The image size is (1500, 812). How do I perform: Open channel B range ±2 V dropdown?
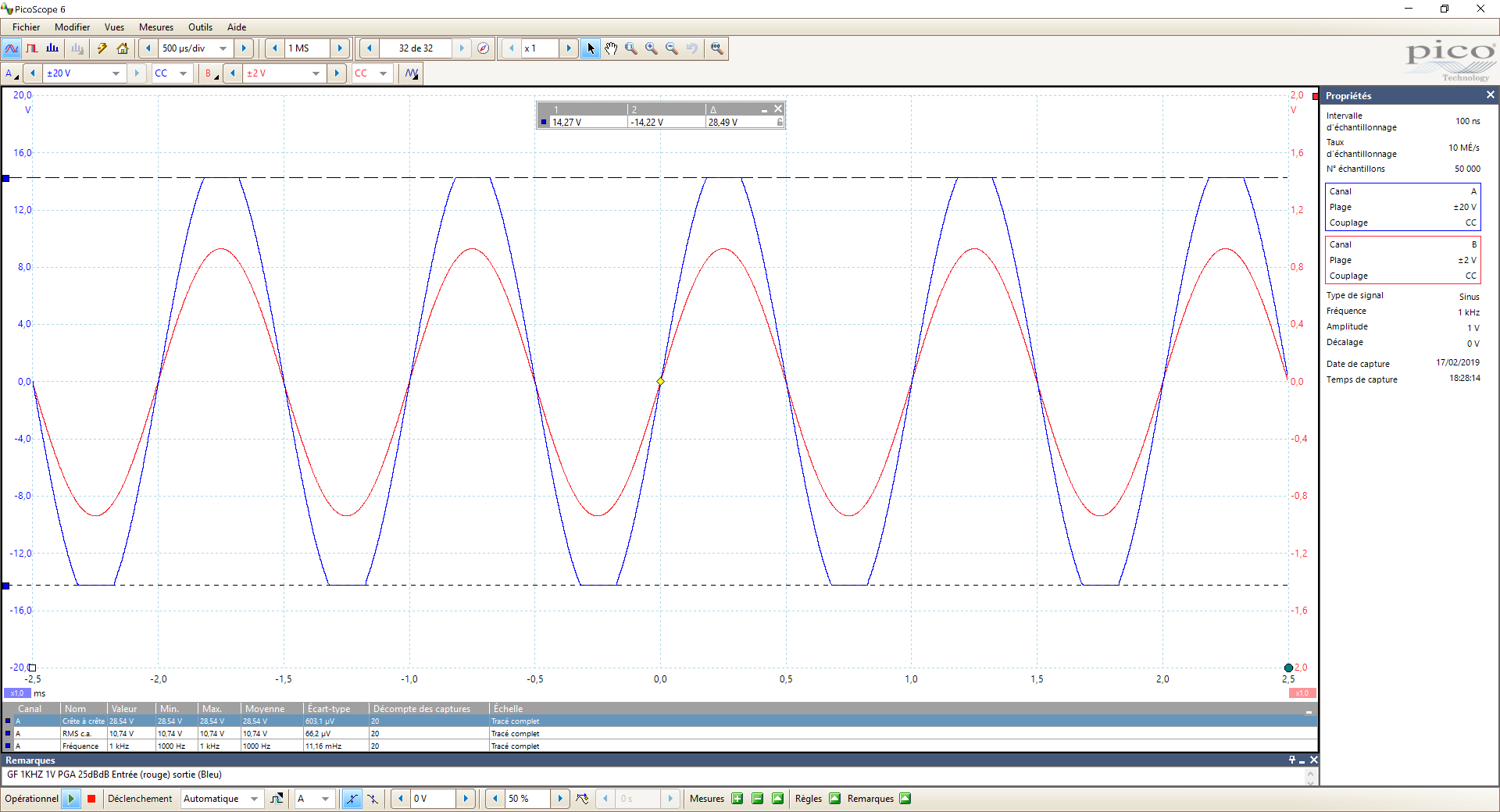[x=316, y=73]
